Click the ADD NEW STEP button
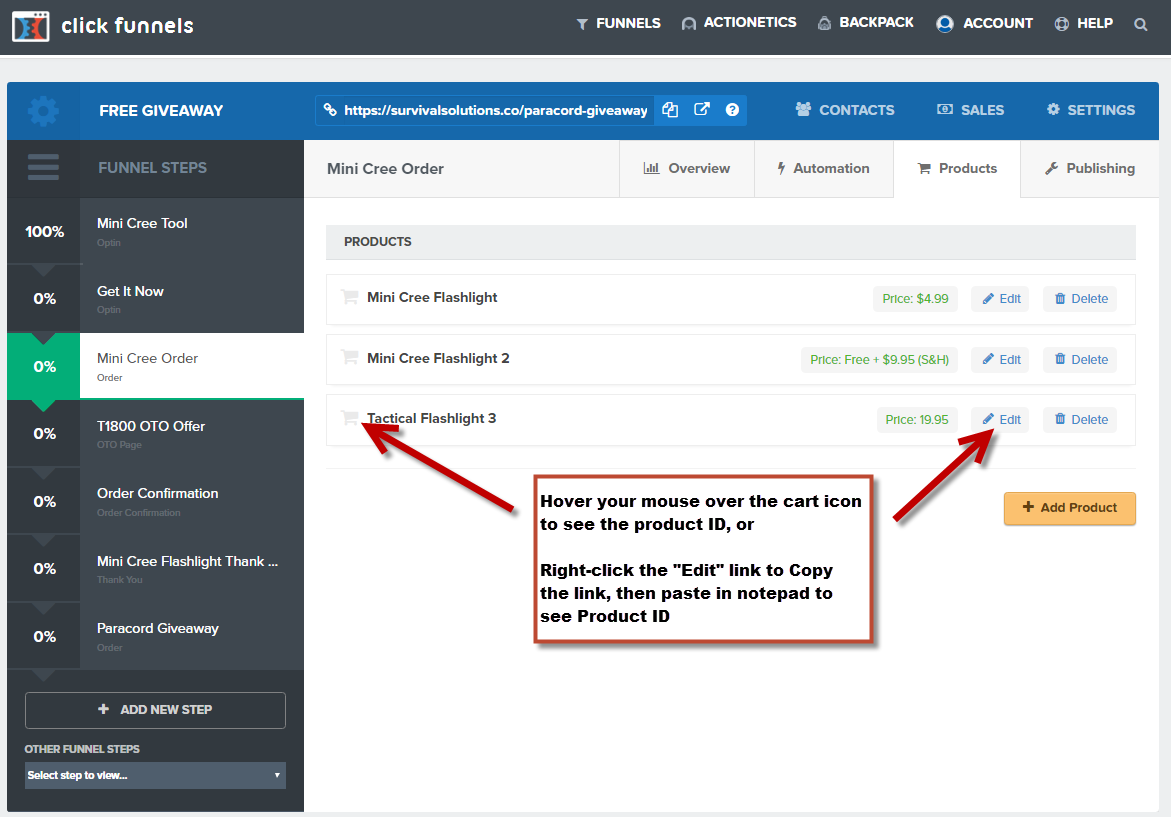 tap(155, 710)
